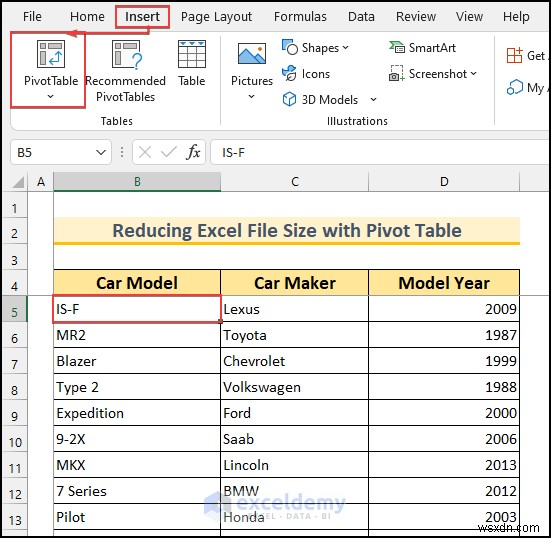Click the PivotTable icon
The width and height of the screenshot is (551, 538).
pyautogui.click(x=51, y=54)
